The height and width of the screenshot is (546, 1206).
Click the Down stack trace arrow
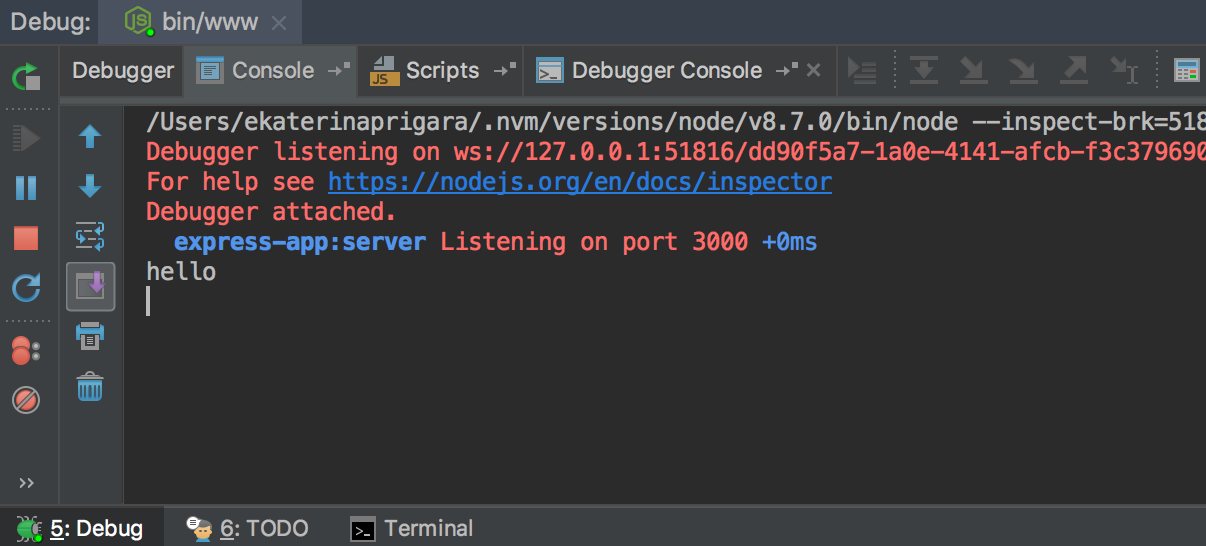click(x=91, y=186)
